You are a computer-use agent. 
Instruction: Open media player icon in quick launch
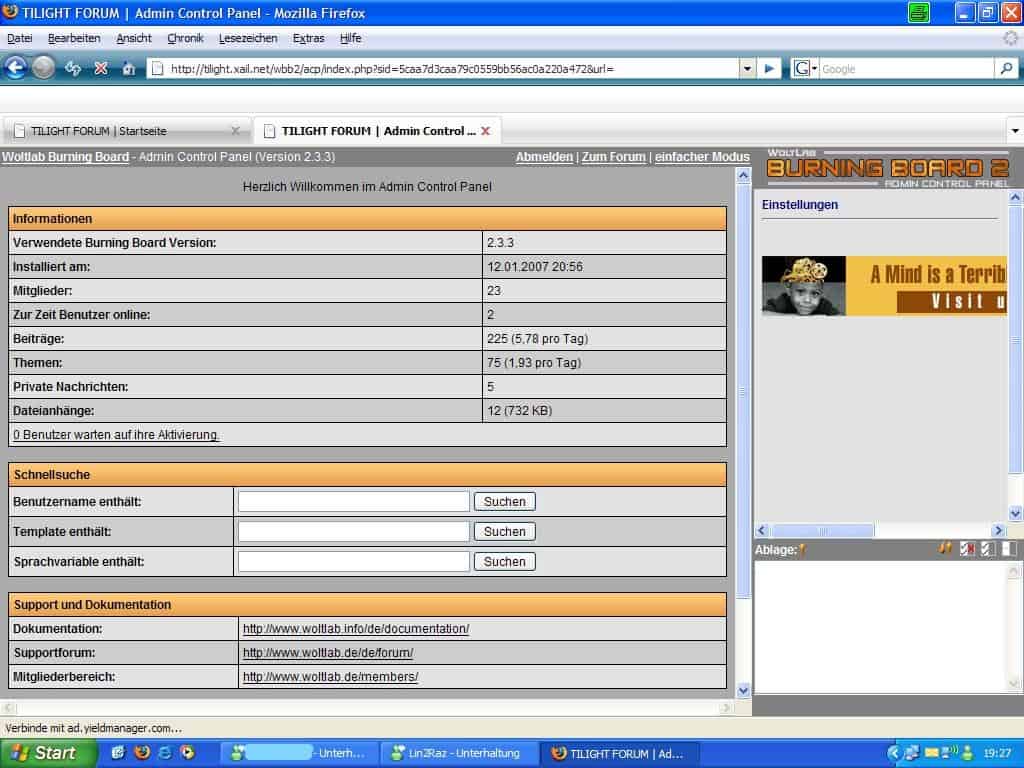187,753
